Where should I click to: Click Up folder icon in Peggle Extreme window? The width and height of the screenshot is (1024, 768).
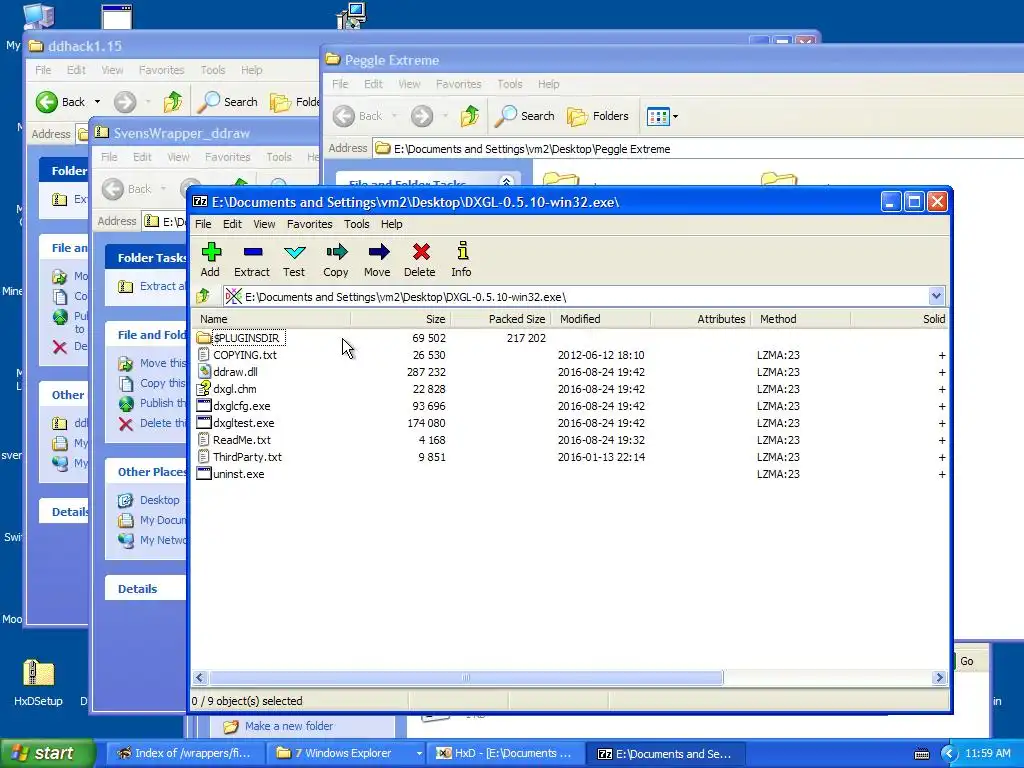coord(470,116)
